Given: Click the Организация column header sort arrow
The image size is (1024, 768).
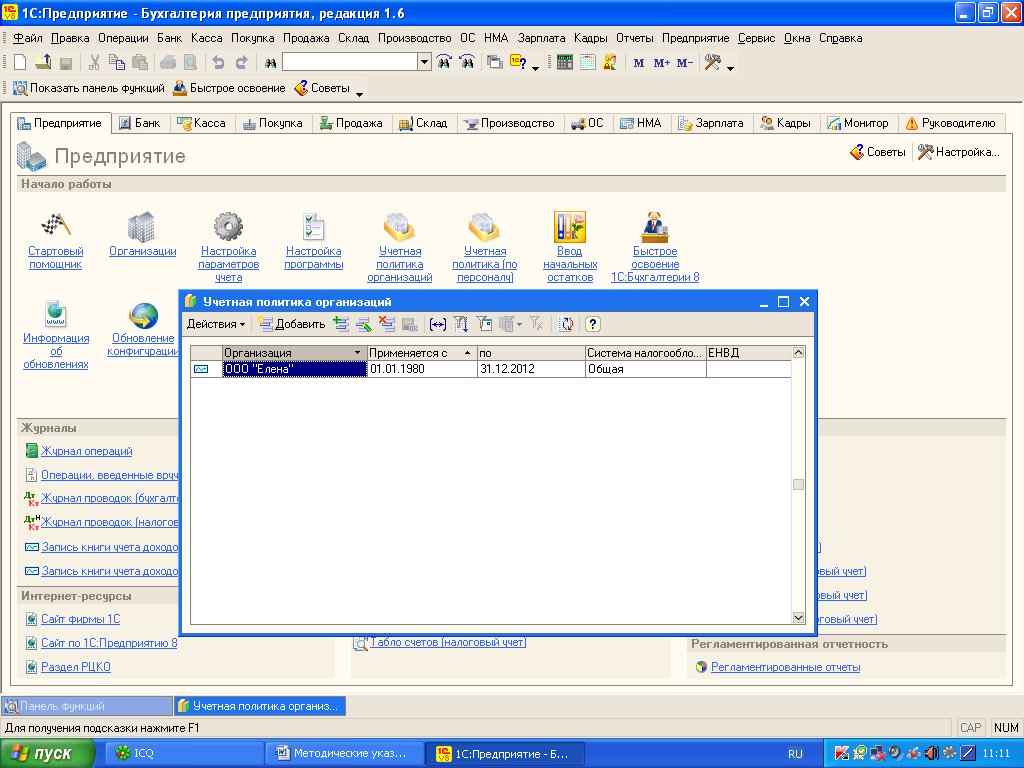Looking at the screenshot, I should 357,353.
